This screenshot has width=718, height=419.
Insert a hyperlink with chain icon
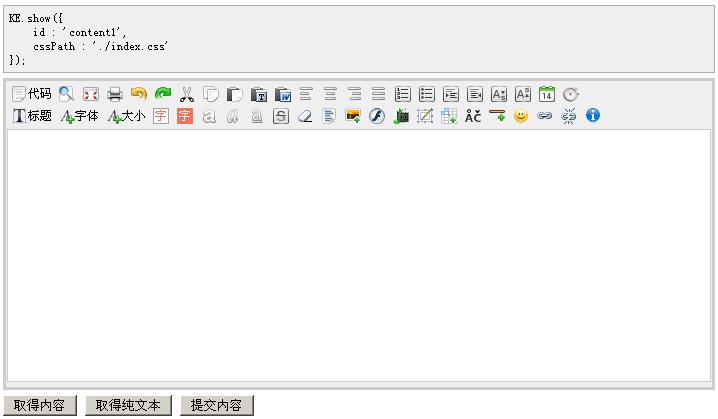pyautogui.click(x=544, y=116)
